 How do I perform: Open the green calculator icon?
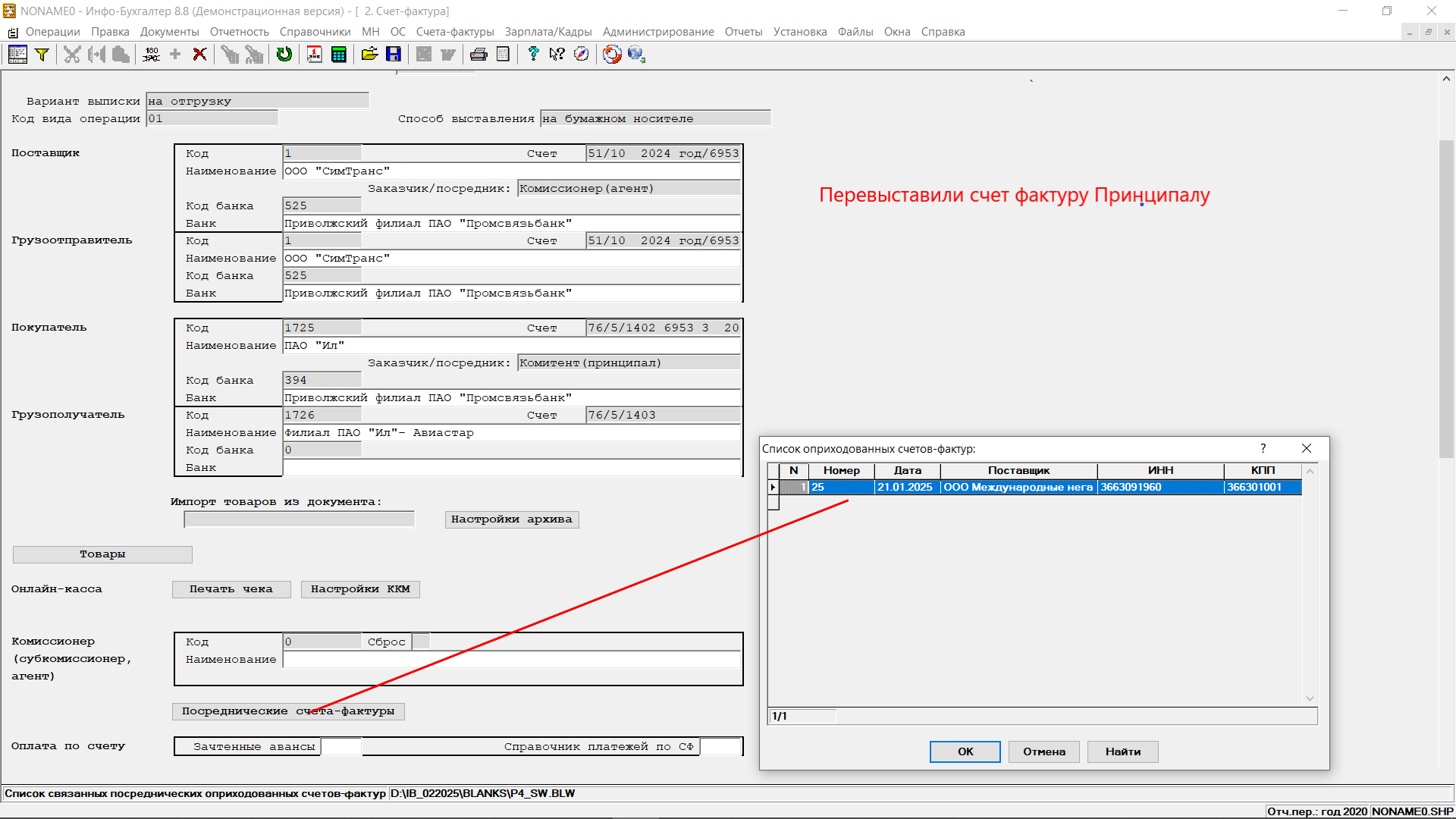(x=339, y=55)
